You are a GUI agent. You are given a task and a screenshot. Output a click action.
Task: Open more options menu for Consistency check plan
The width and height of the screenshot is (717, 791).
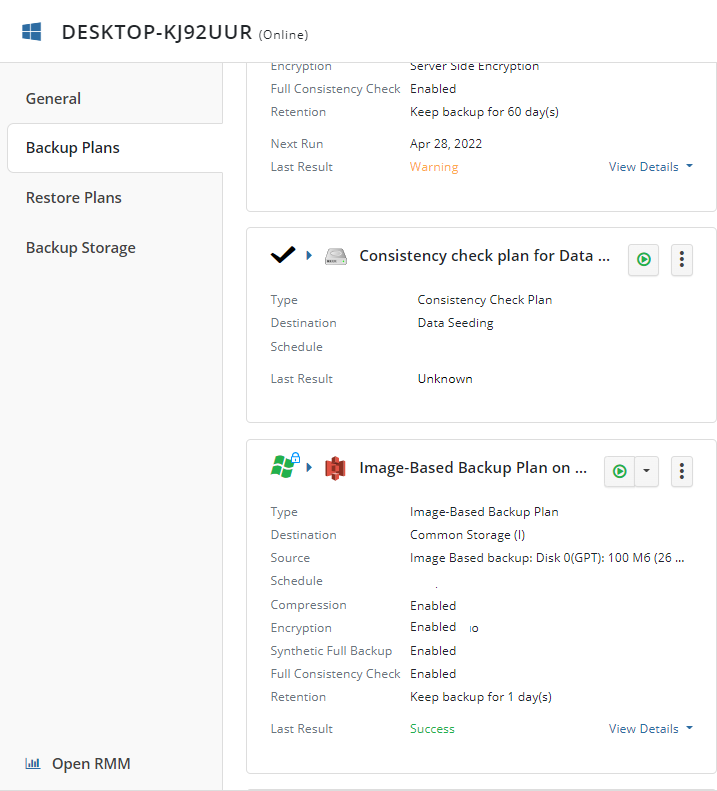(682, 260)
